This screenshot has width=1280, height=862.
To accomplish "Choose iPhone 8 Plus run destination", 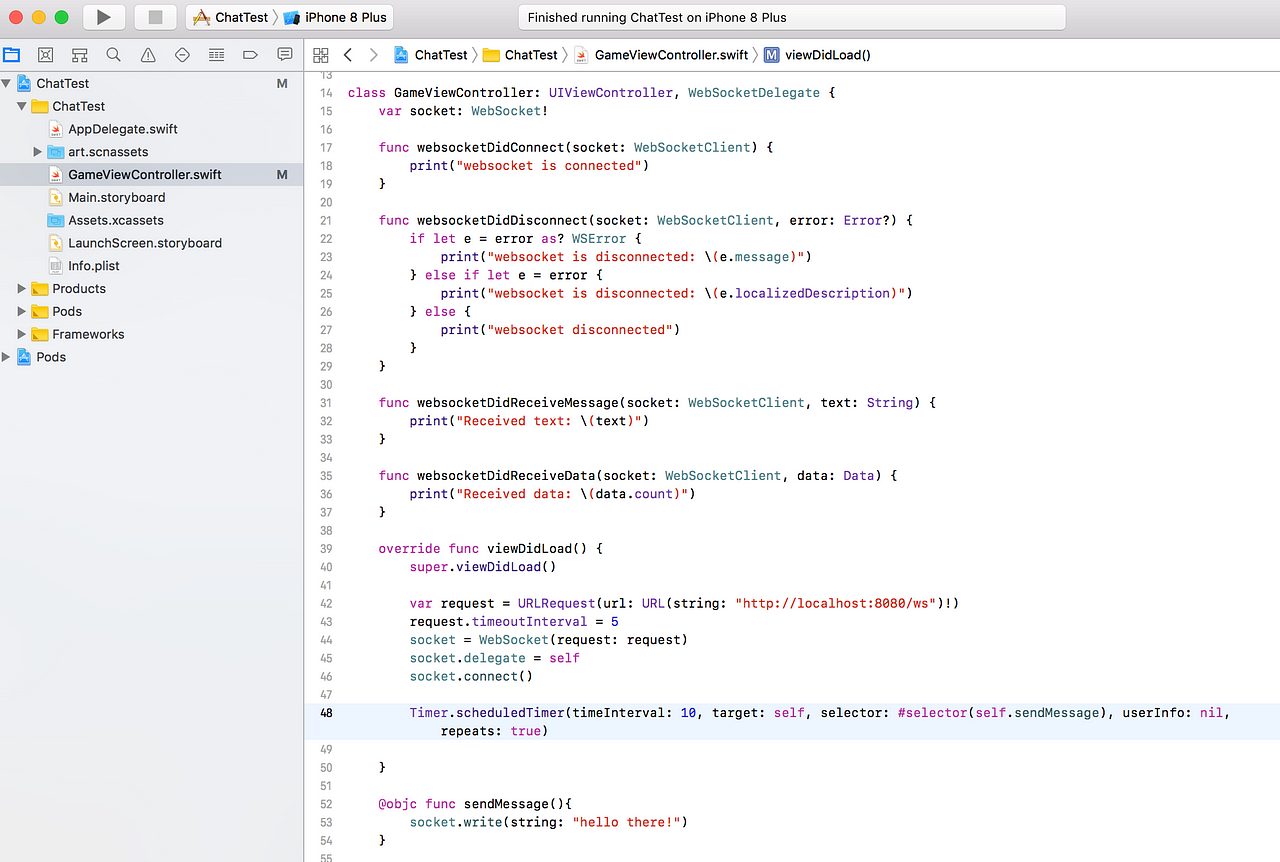I will 335,17.
